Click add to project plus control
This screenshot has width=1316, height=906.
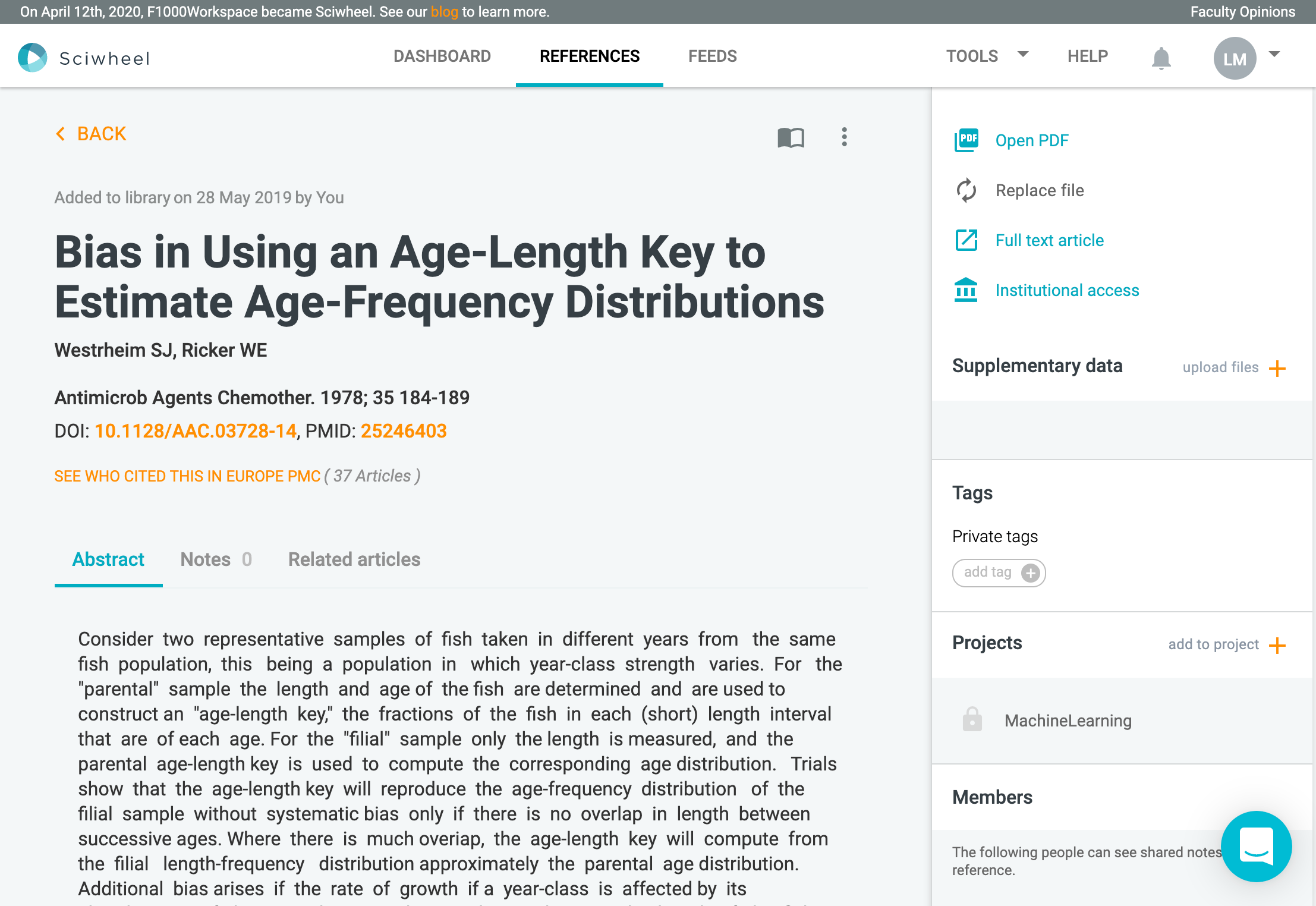[x=1277, y=646]
